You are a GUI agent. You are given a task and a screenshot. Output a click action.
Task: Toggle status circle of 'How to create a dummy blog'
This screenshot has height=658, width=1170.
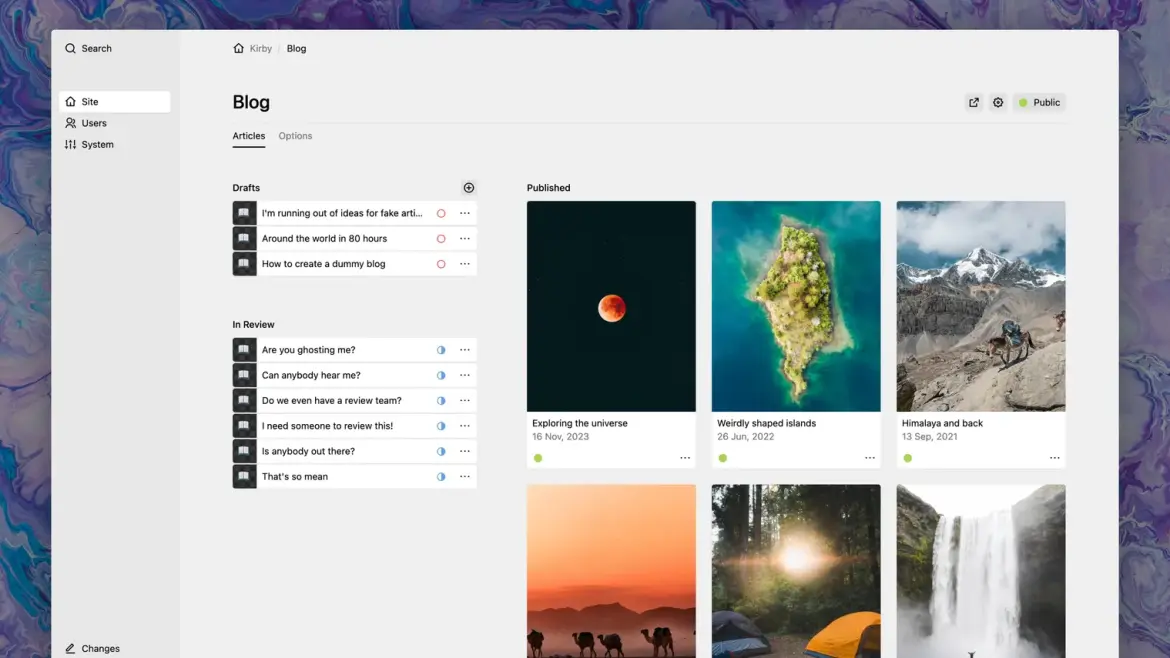(x=441, y=264)
